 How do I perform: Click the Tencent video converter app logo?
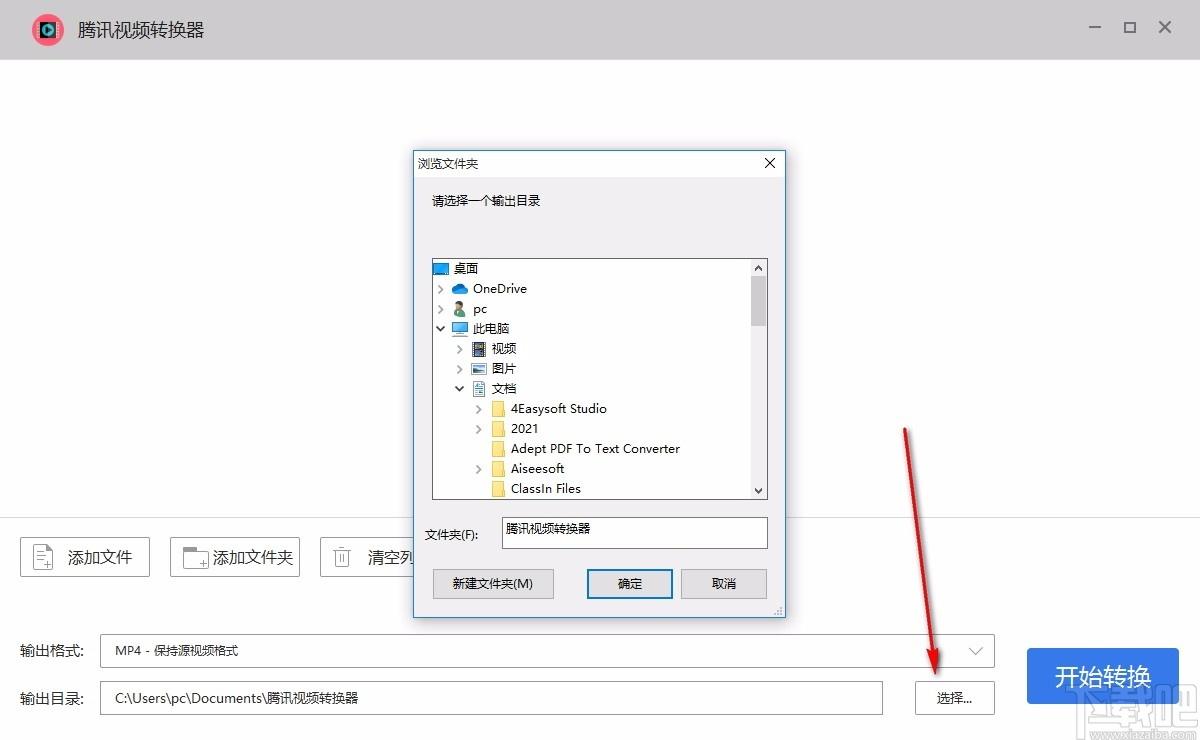point(48,30)
